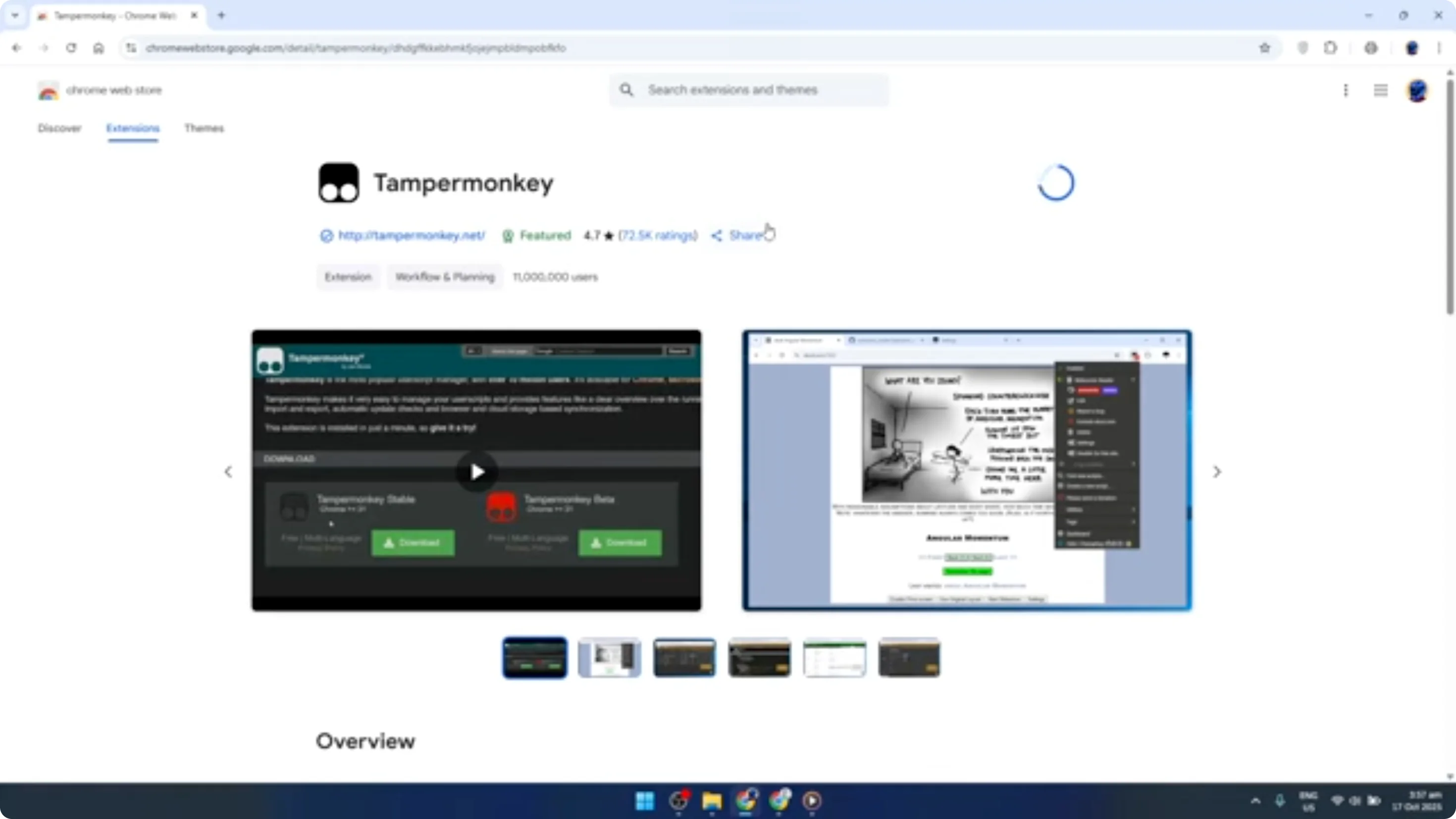Click the profile avatar in the store header
Viewport: 1456px width, 819px height.
[x=1417, y=91]
